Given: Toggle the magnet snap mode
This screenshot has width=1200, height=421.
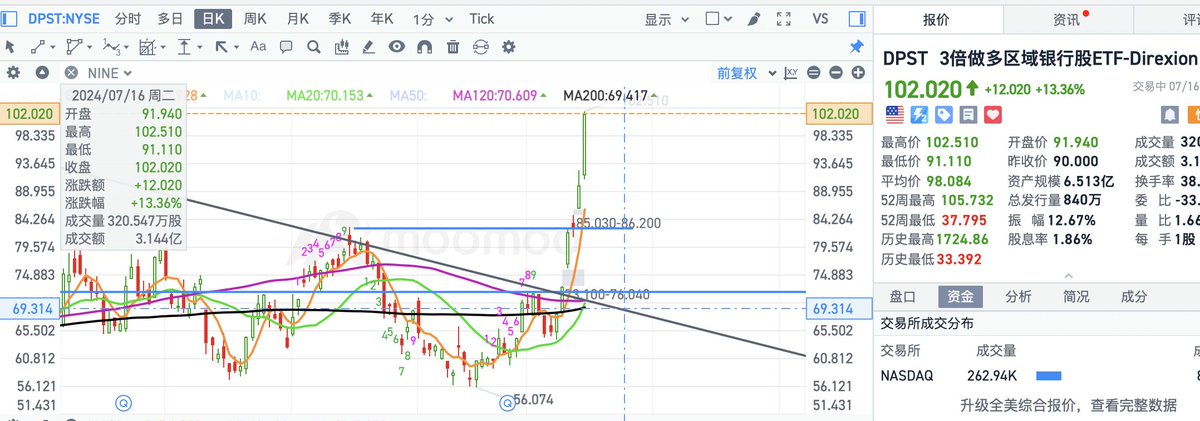Looking at the screenshot, I should tap(425, 46).
